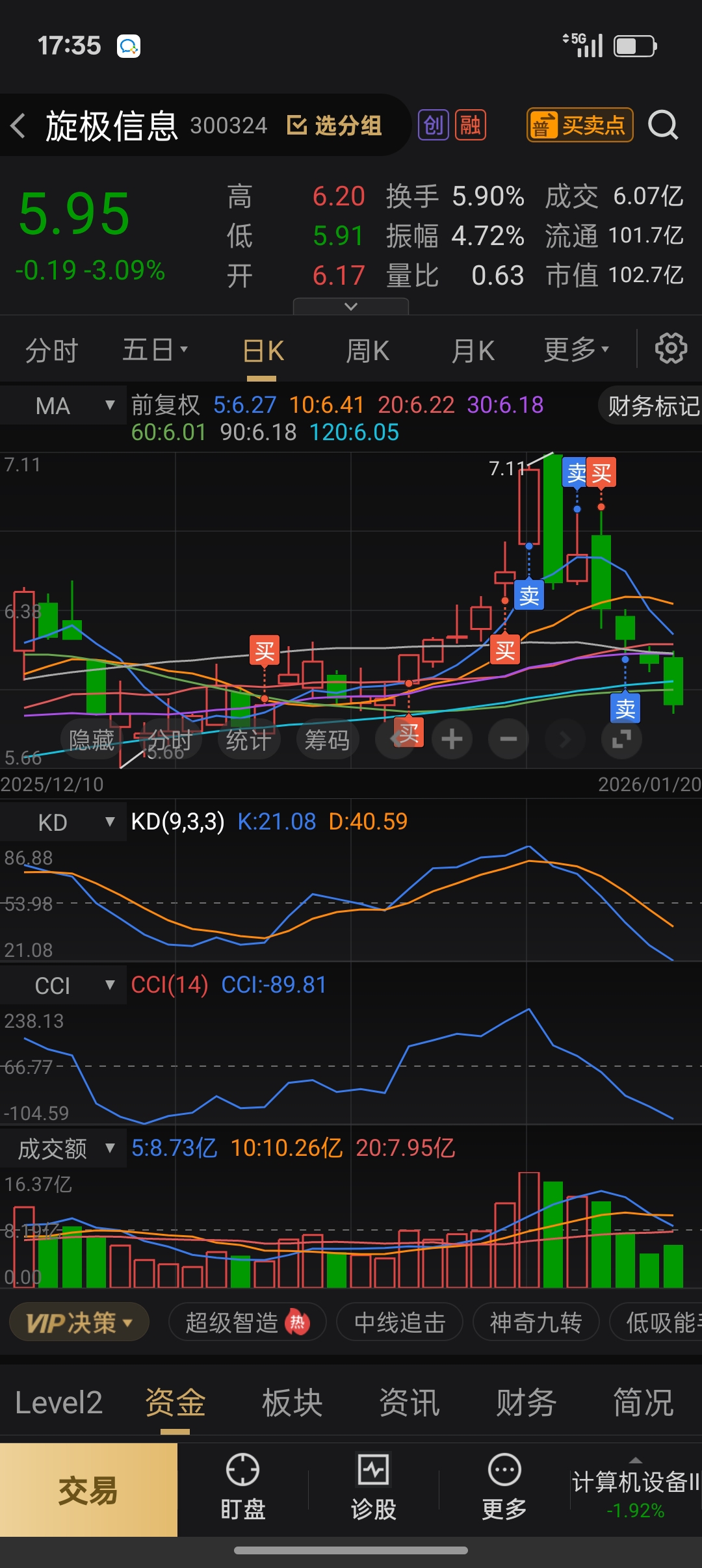Tap the 卖 marker beside top 买 marker
This screenshot has width=702, height=1568.
577,473
